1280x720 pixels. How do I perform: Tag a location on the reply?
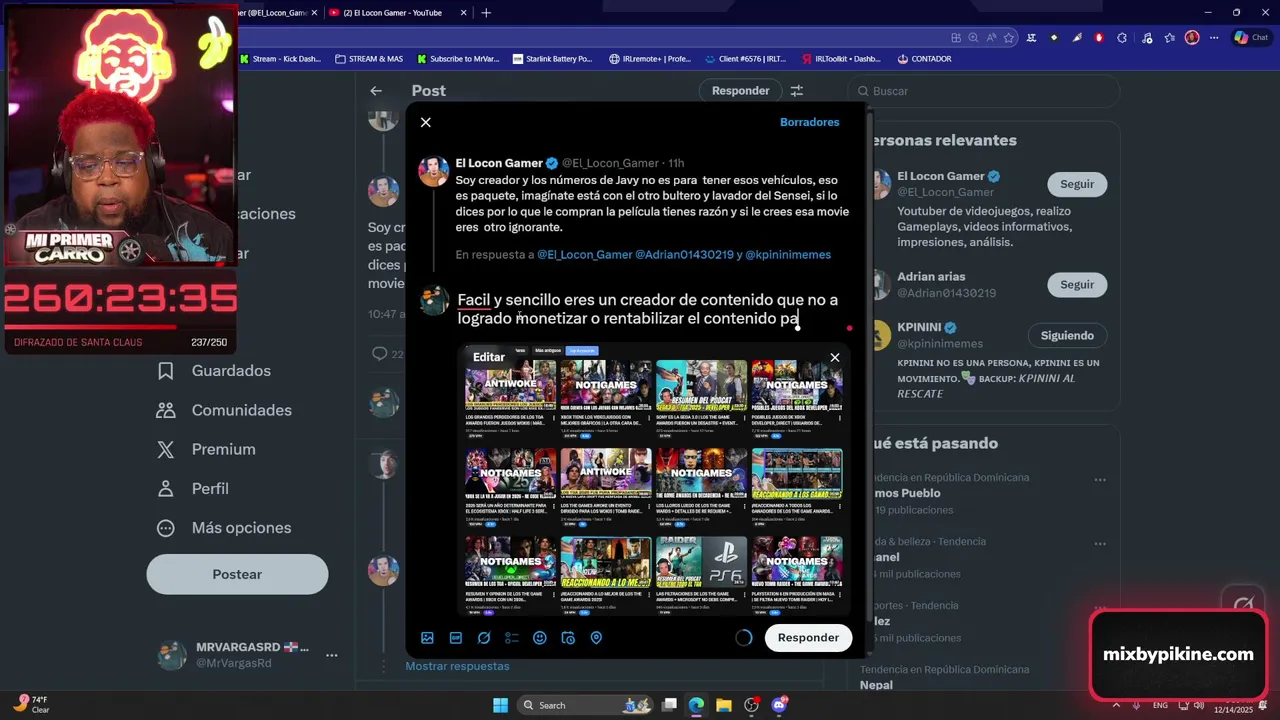[596, 638]
